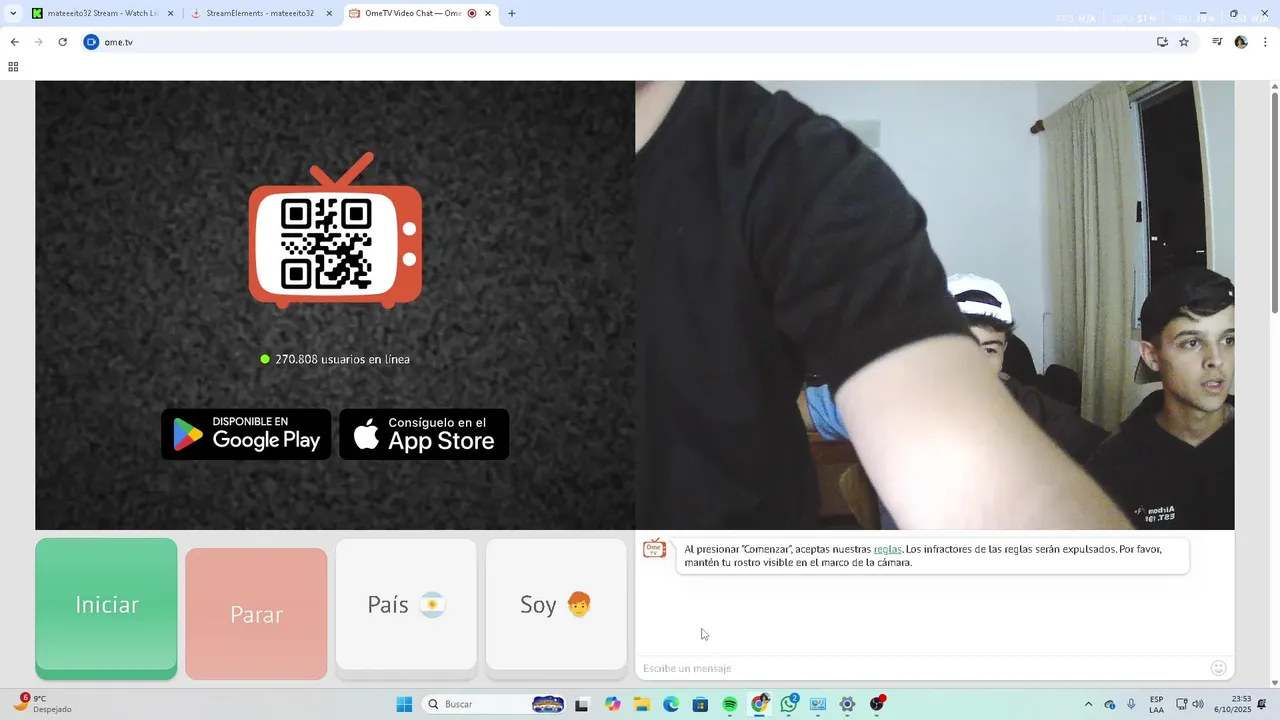
Task: Click the recording indicator on OmeTV tab
Action: (472, 14)
